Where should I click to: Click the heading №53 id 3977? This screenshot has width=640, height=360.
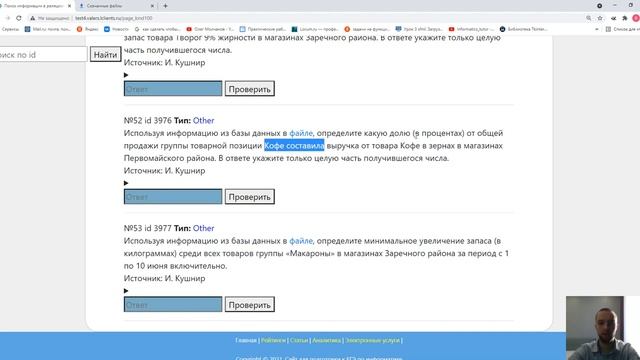coord(148,228)
